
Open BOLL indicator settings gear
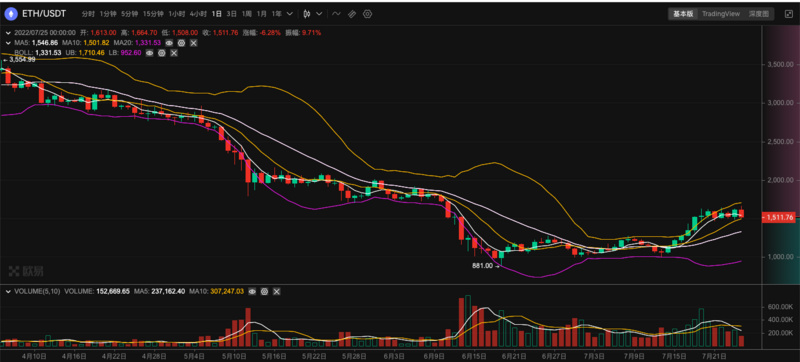click(x=162, y=53)
